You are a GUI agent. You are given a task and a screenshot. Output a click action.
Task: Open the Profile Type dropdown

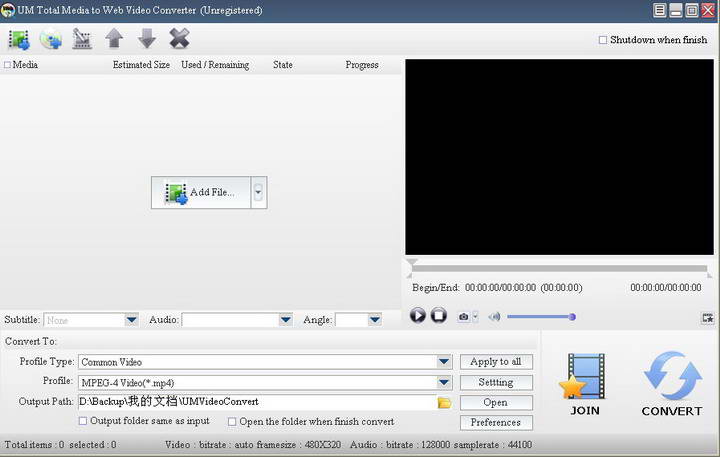[x=444, y=362]
